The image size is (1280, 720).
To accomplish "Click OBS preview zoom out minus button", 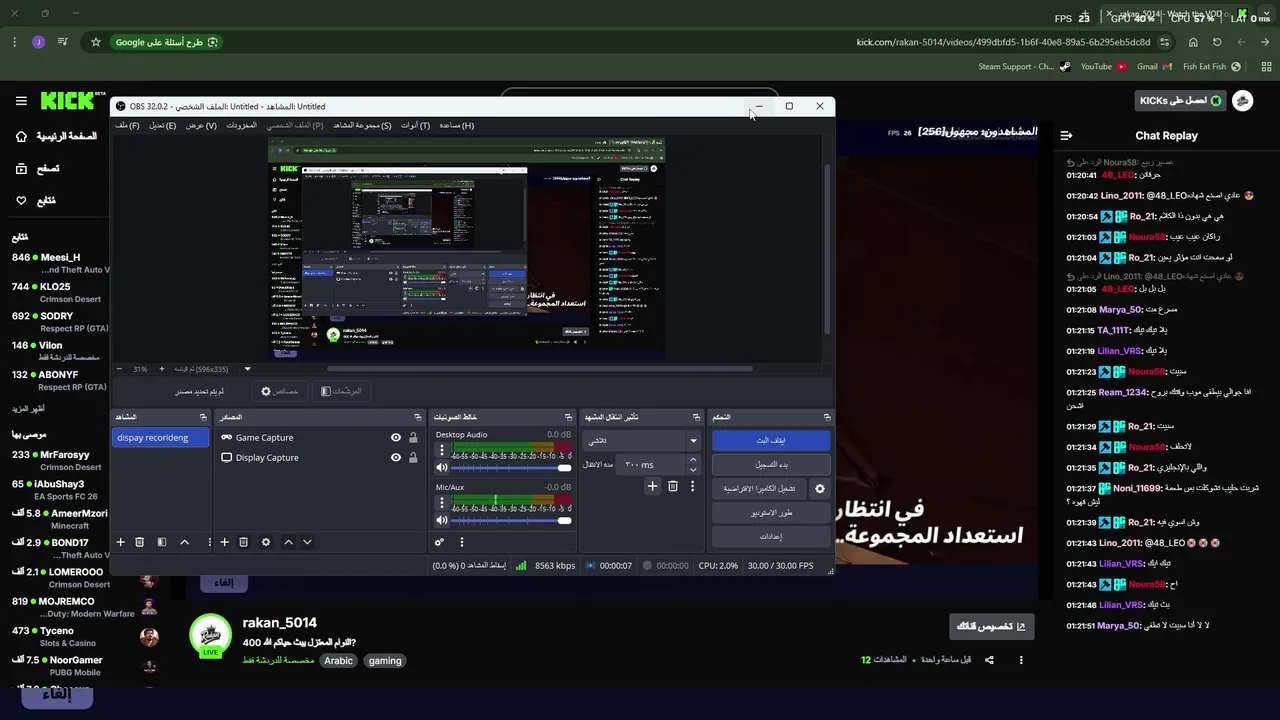I will point(119,369).
